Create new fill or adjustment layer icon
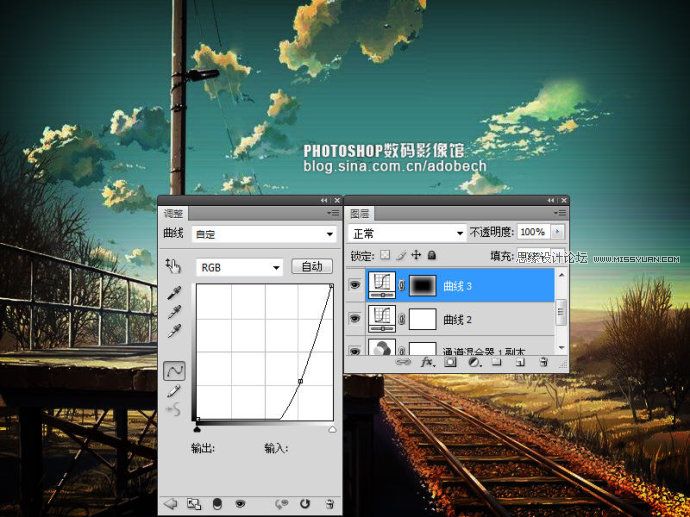 (x=474, y=363)
